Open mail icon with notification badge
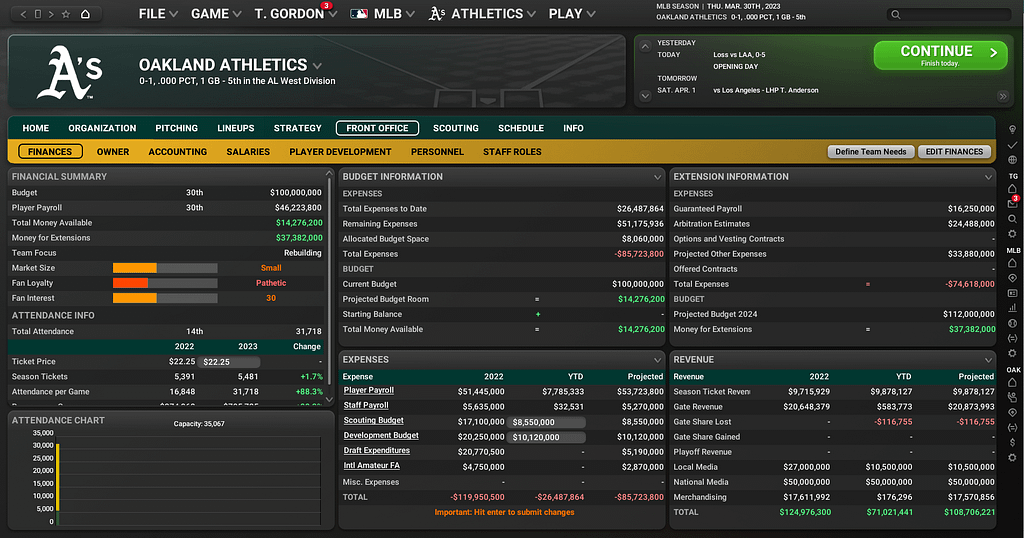 click(1012, 204)
